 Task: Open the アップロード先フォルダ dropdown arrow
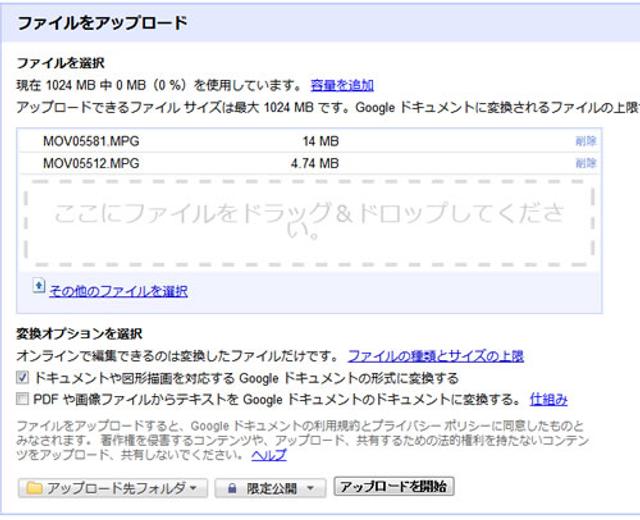click(x=193, y=487)
